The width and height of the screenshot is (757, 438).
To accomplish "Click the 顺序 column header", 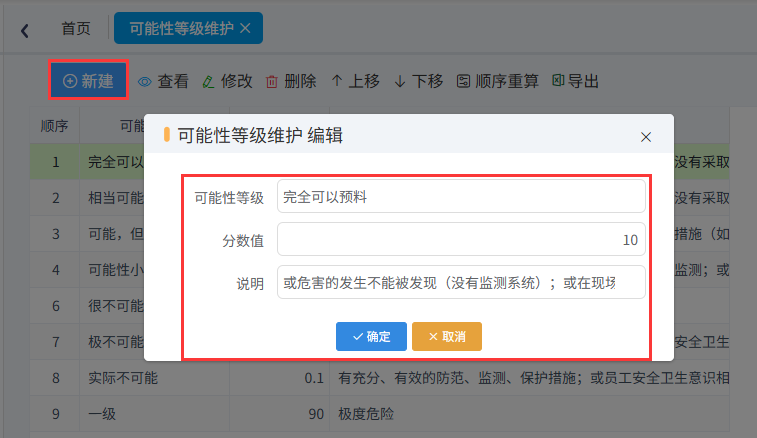I will click(x=55, y=126).
